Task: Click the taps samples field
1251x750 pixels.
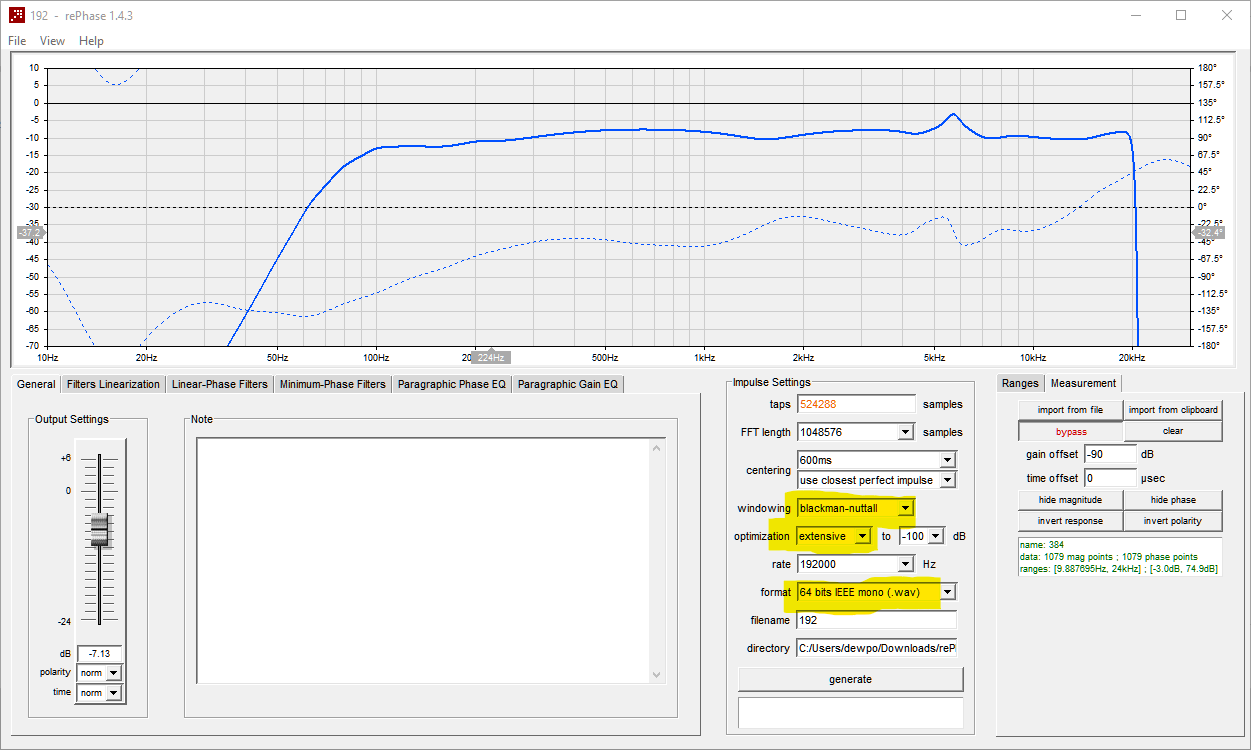Action: (x=856, y=404)
